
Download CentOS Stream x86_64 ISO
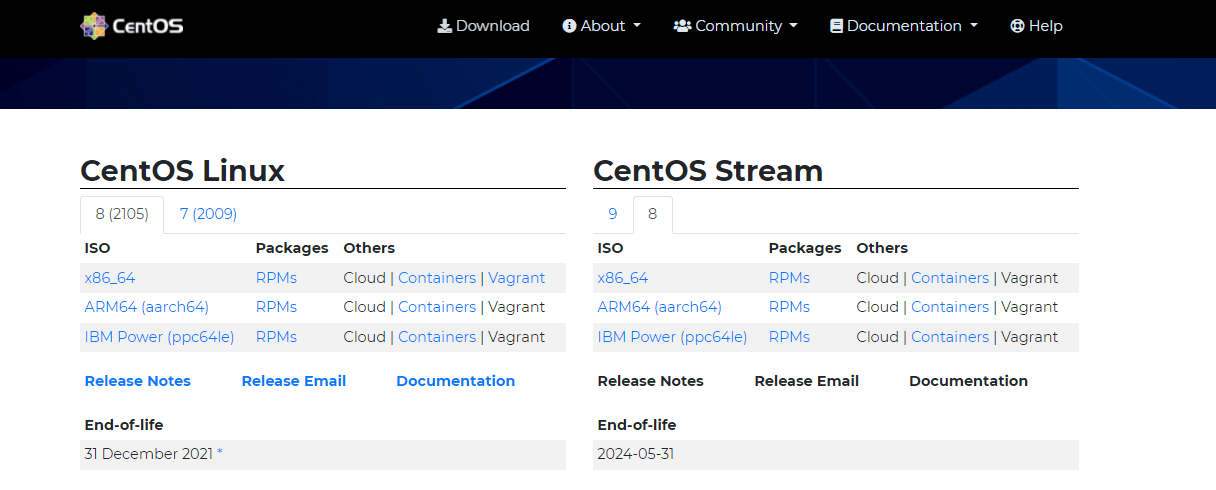click(x=623, y=278)
